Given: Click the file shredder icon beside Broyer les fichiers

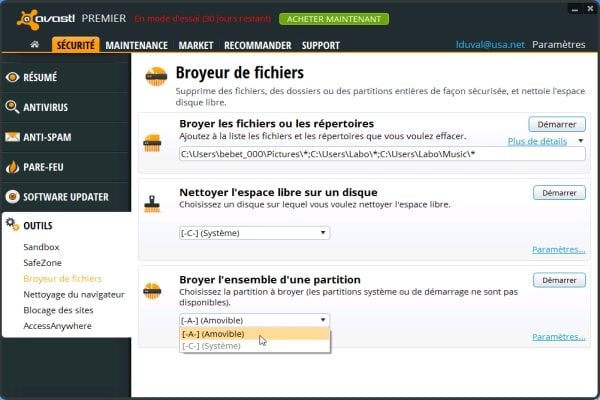Looking at the screenshot, I should [152, 143].
